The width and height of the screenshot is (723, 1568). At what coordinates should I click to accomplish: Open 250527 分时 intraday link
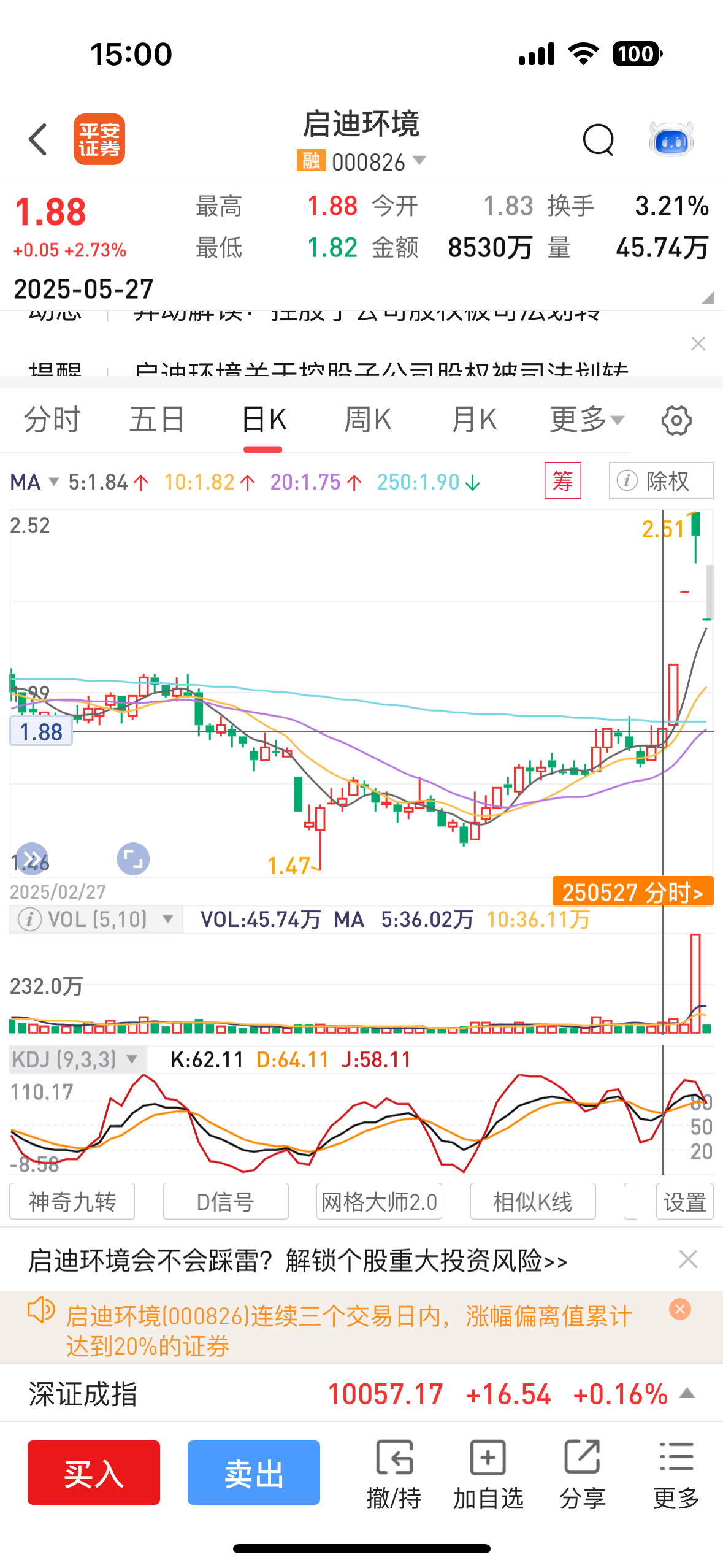coord(633,891)
